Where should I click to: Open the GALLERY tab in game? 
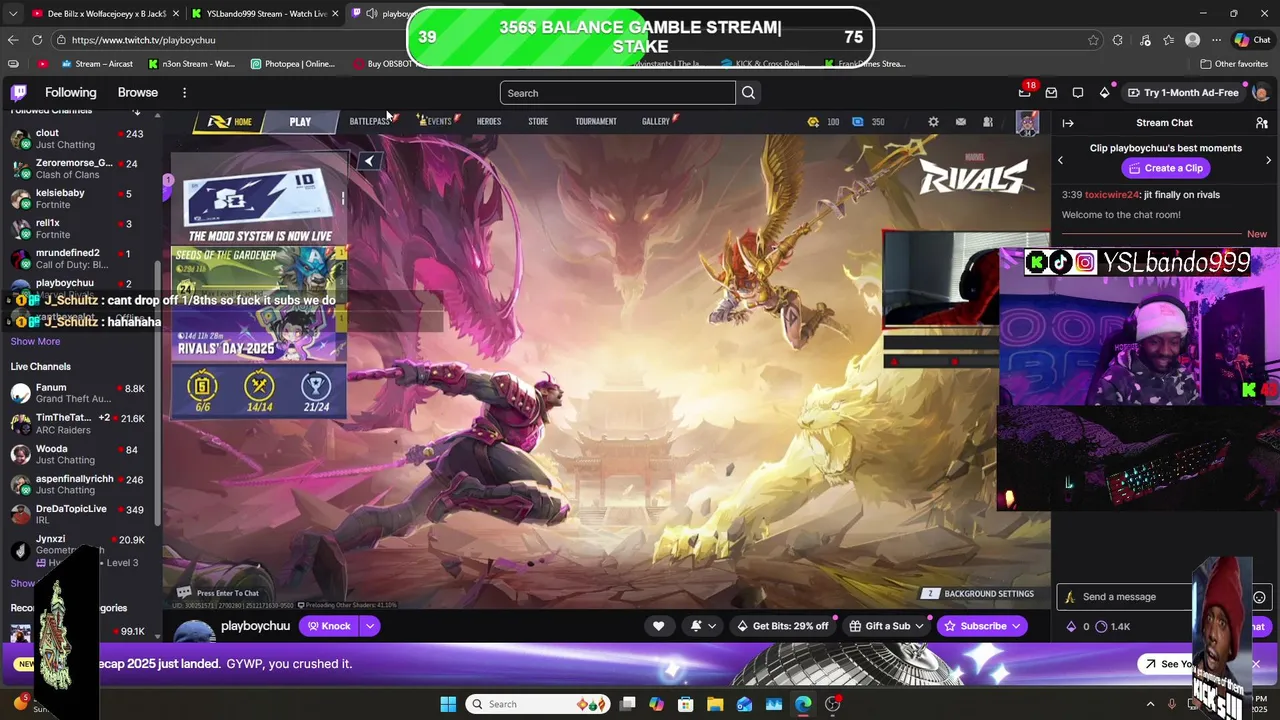656,122
